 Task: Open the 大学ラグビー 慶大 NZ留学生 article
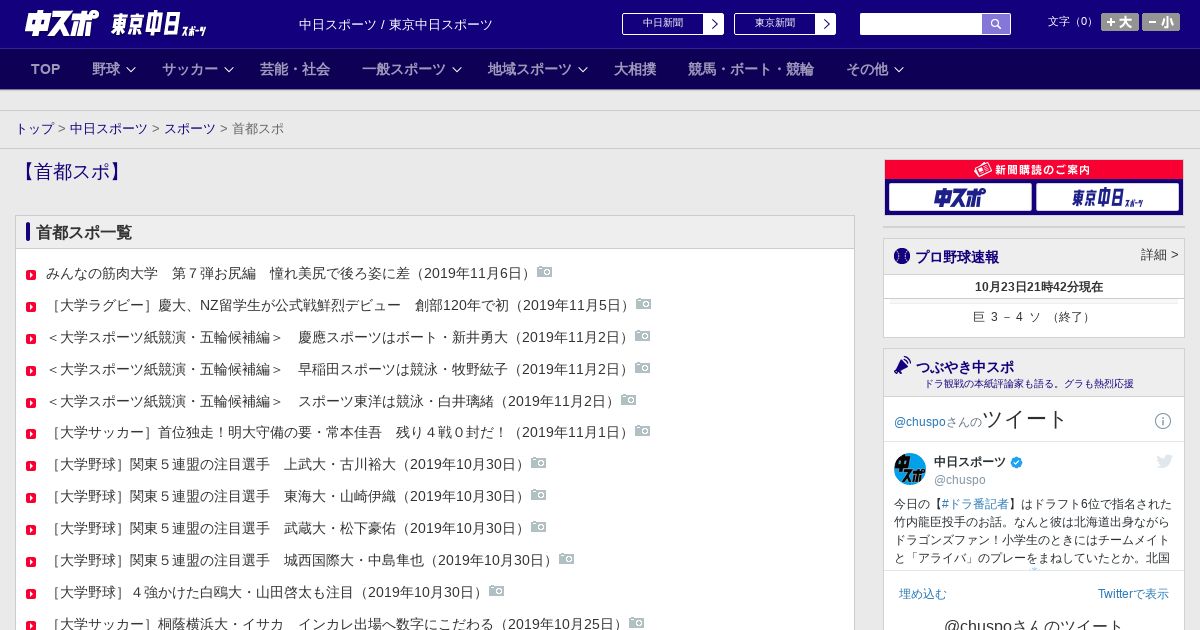point(339,305)
